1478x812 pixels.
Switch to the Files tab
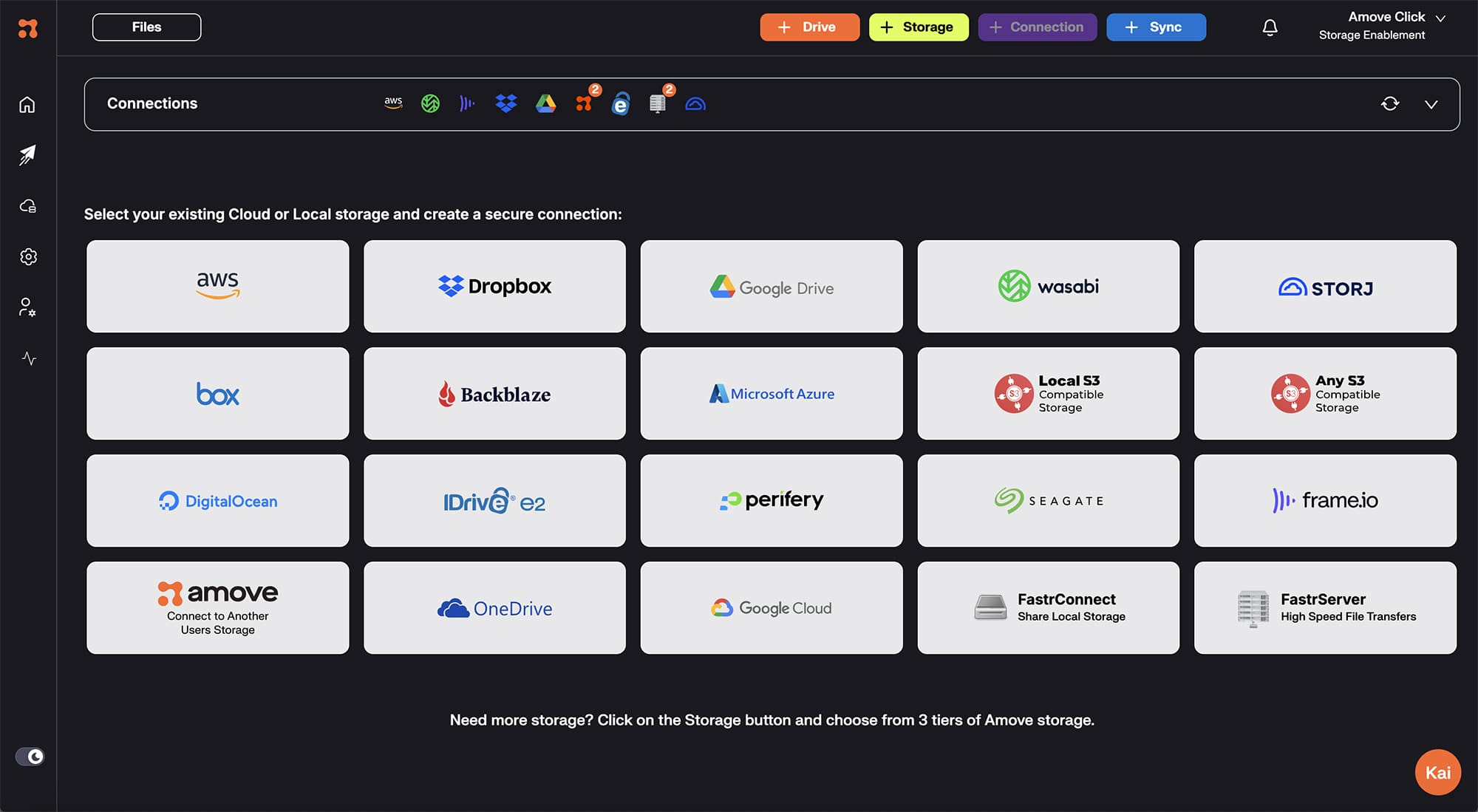pos(146,27)
